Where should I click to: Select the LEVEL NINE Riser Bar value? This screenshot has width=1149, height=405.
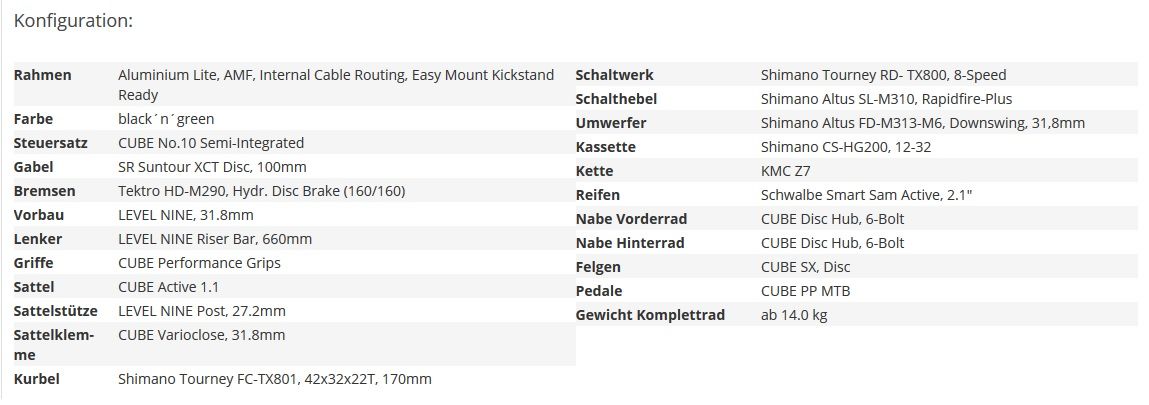click(x=215, y=239)
